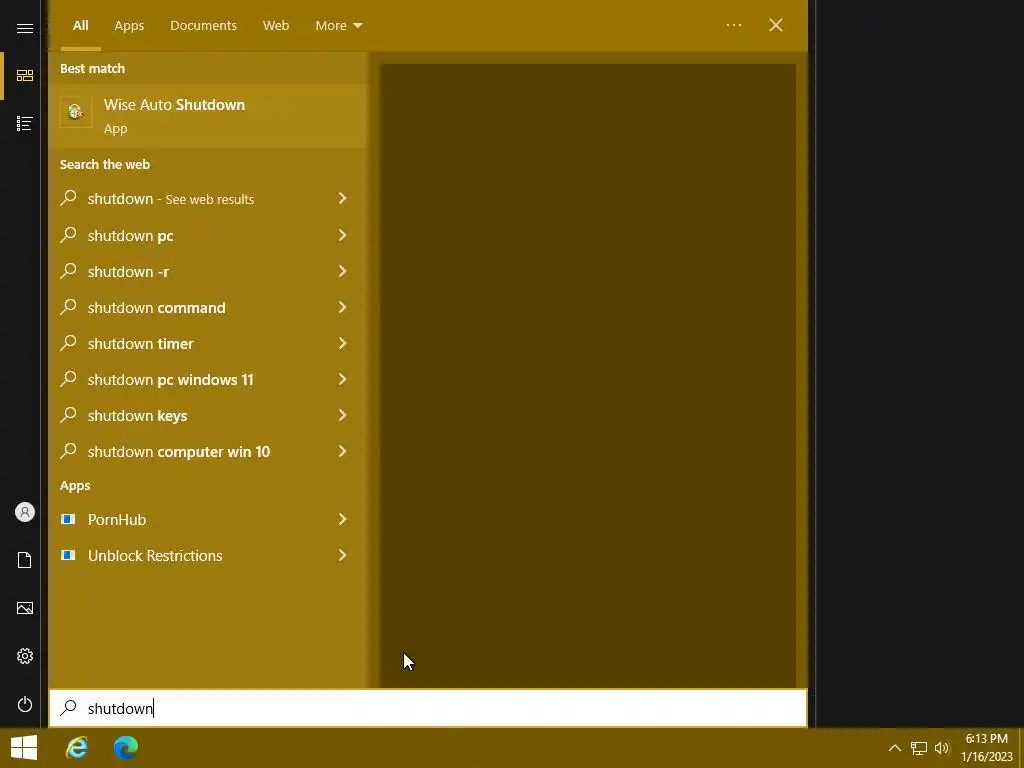Expand the PornHub result arrow
The width and height of the screenshot is (1024, 768).
(342, 519)
